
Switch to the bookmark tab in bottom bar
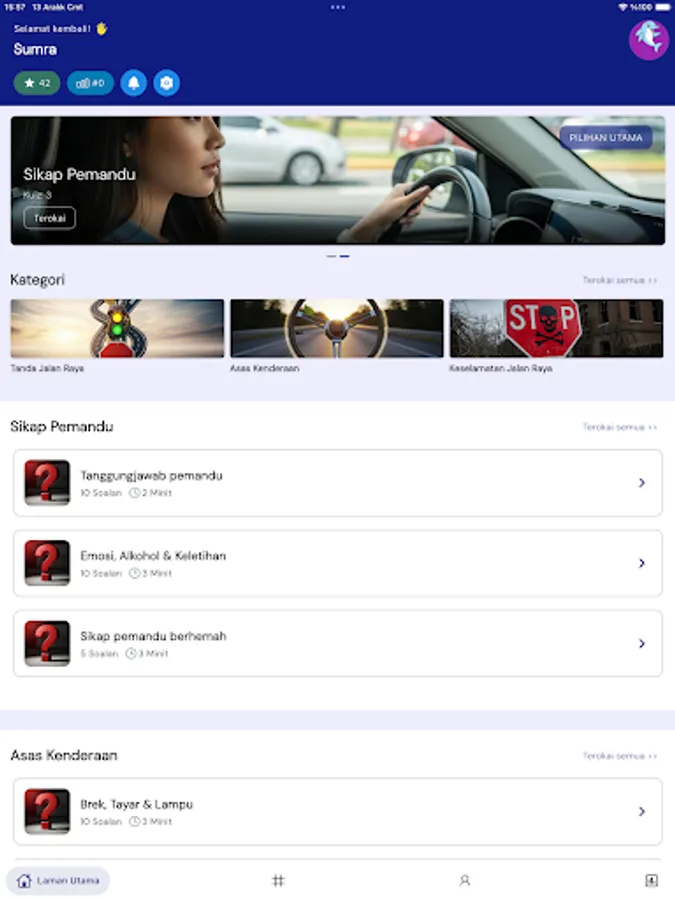[651, 880]
